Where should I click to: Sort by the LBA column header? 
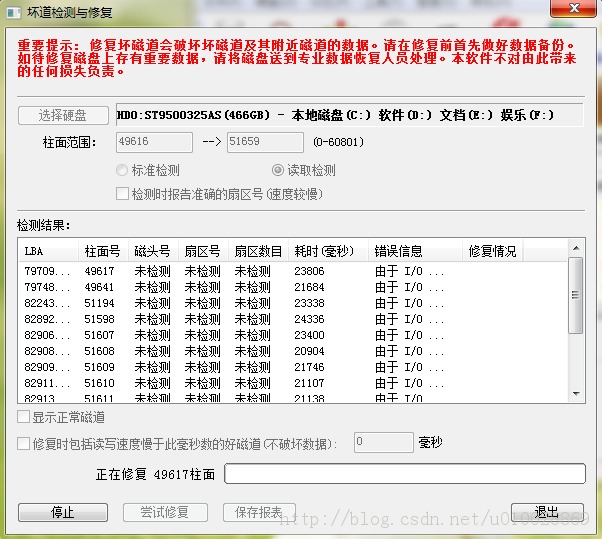coord(49,251)
